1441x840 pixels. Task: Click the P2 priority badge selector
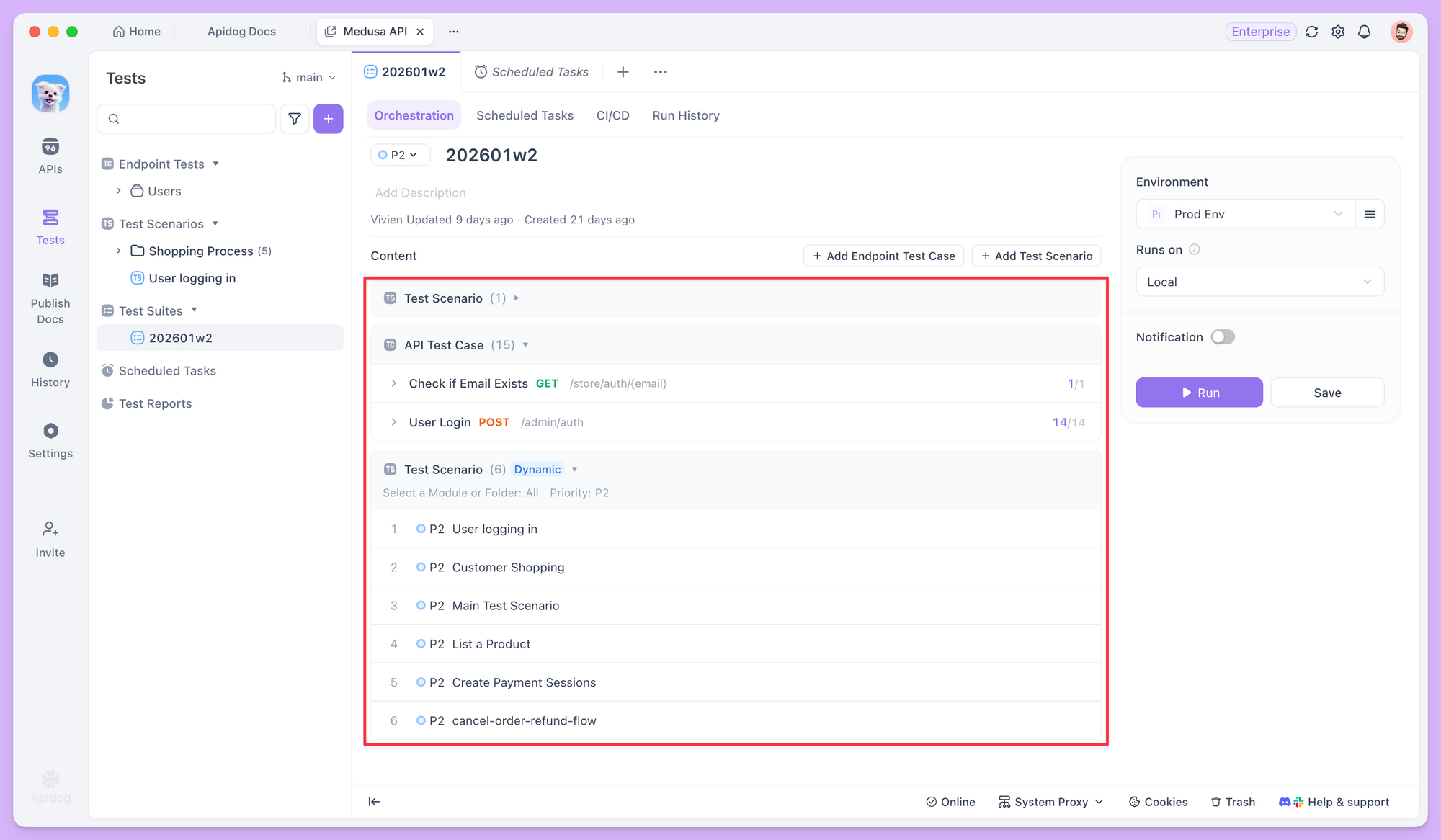(x=399, y=154)
